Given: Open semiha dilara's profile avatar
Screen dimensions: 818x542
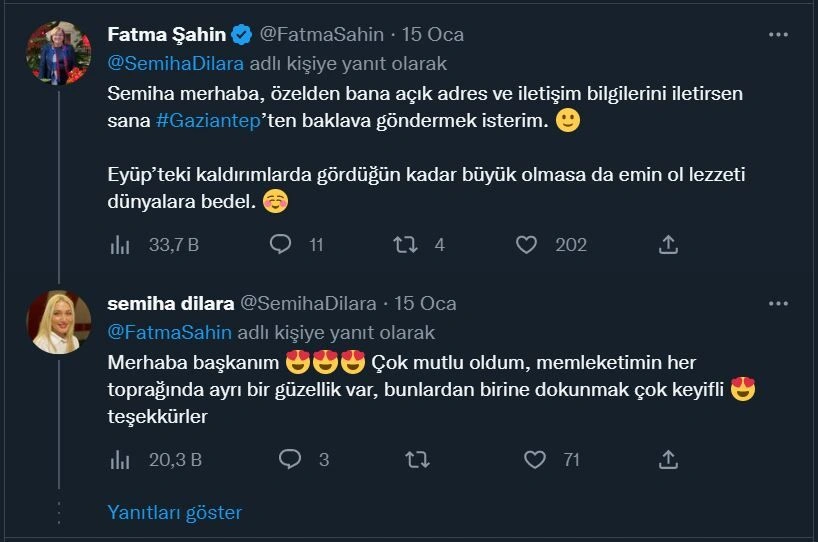Looking at the screenshot, I should 59,321.
